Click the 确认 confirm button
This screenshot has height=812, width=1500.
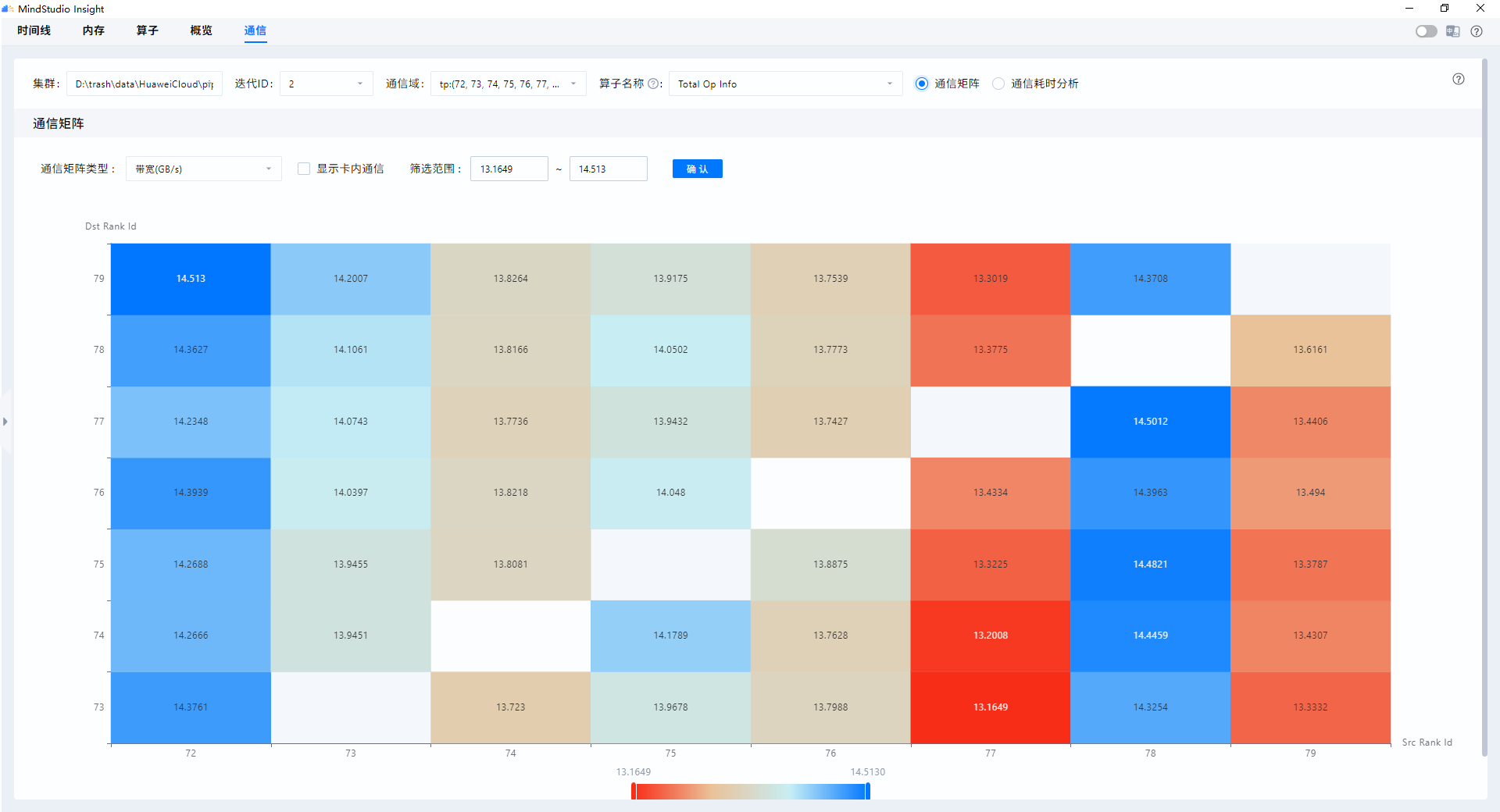tap(696, 168)
